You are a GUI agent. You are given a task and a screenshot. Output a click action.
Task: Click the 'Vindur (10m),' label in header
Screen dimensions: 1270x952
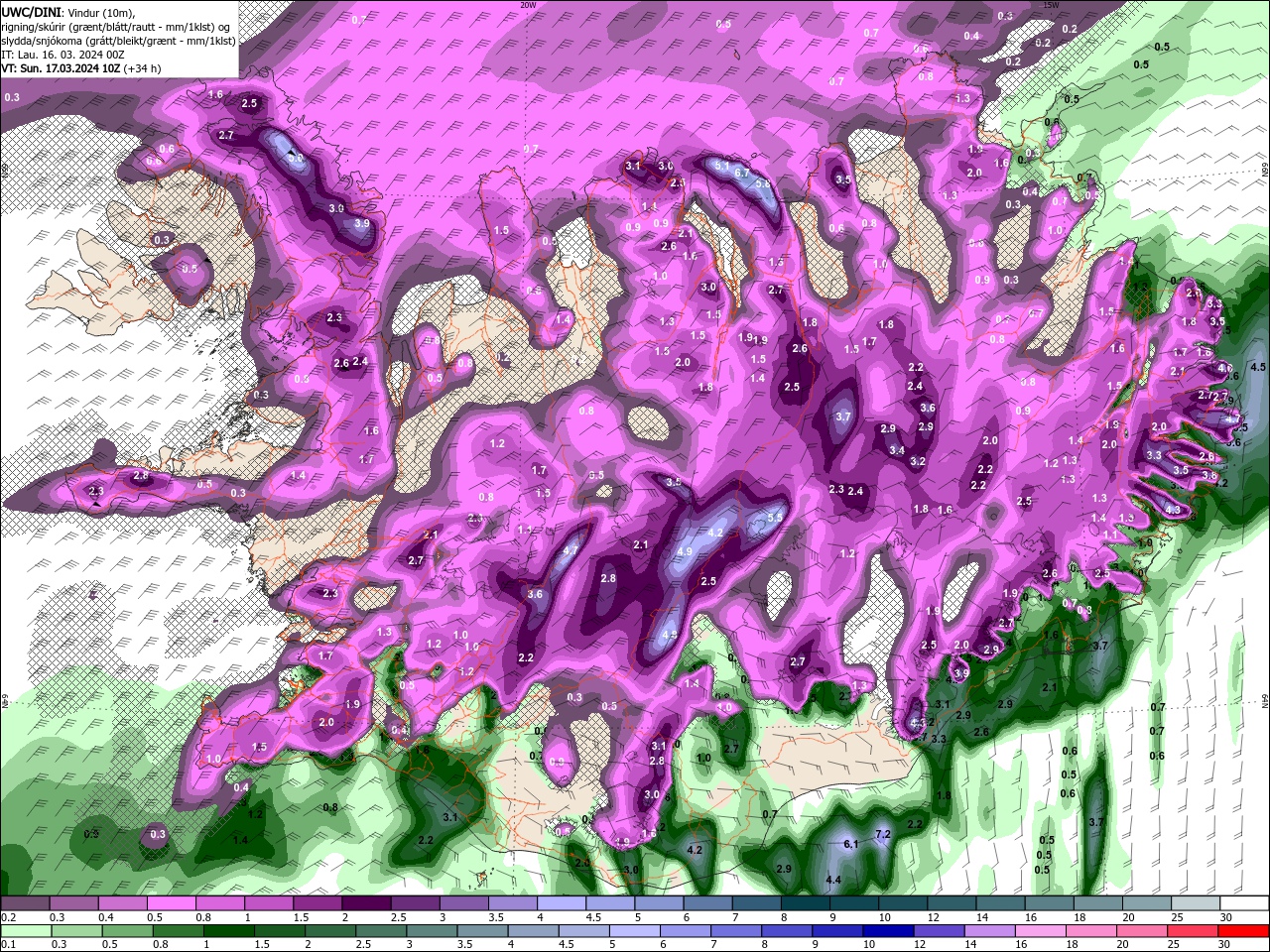(102, 12)
